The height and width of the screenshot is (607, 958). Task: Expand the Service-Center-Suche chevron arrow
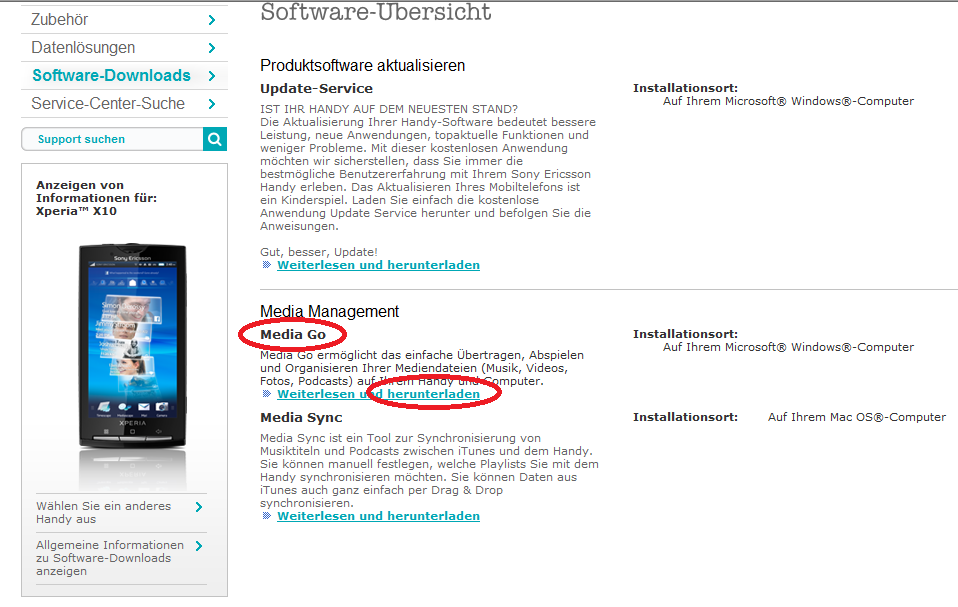[212, 104]
